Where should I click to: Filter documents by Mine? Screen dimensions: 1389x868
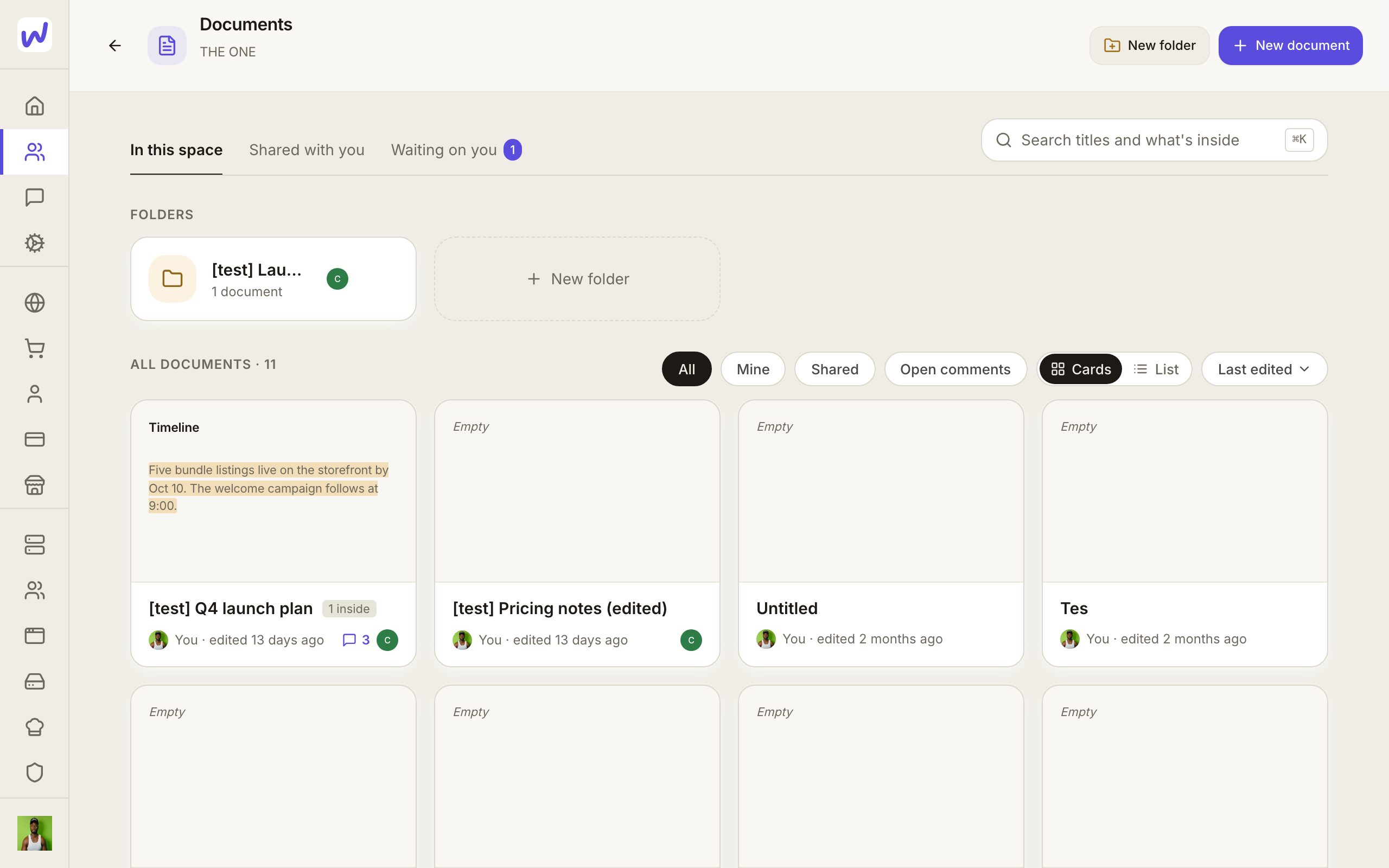click(x=753, y=368)
